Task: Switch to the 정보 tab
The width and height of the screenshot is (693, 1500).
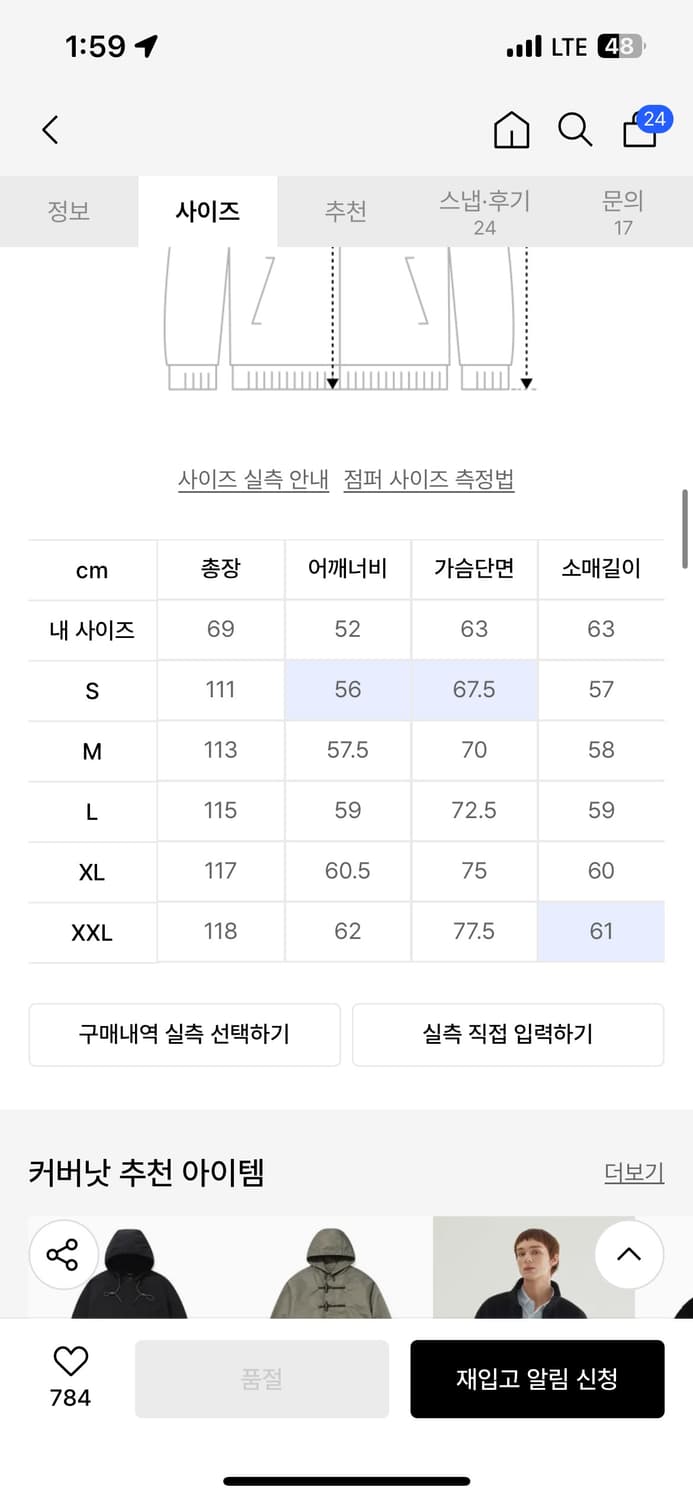Action: (69, 211)
